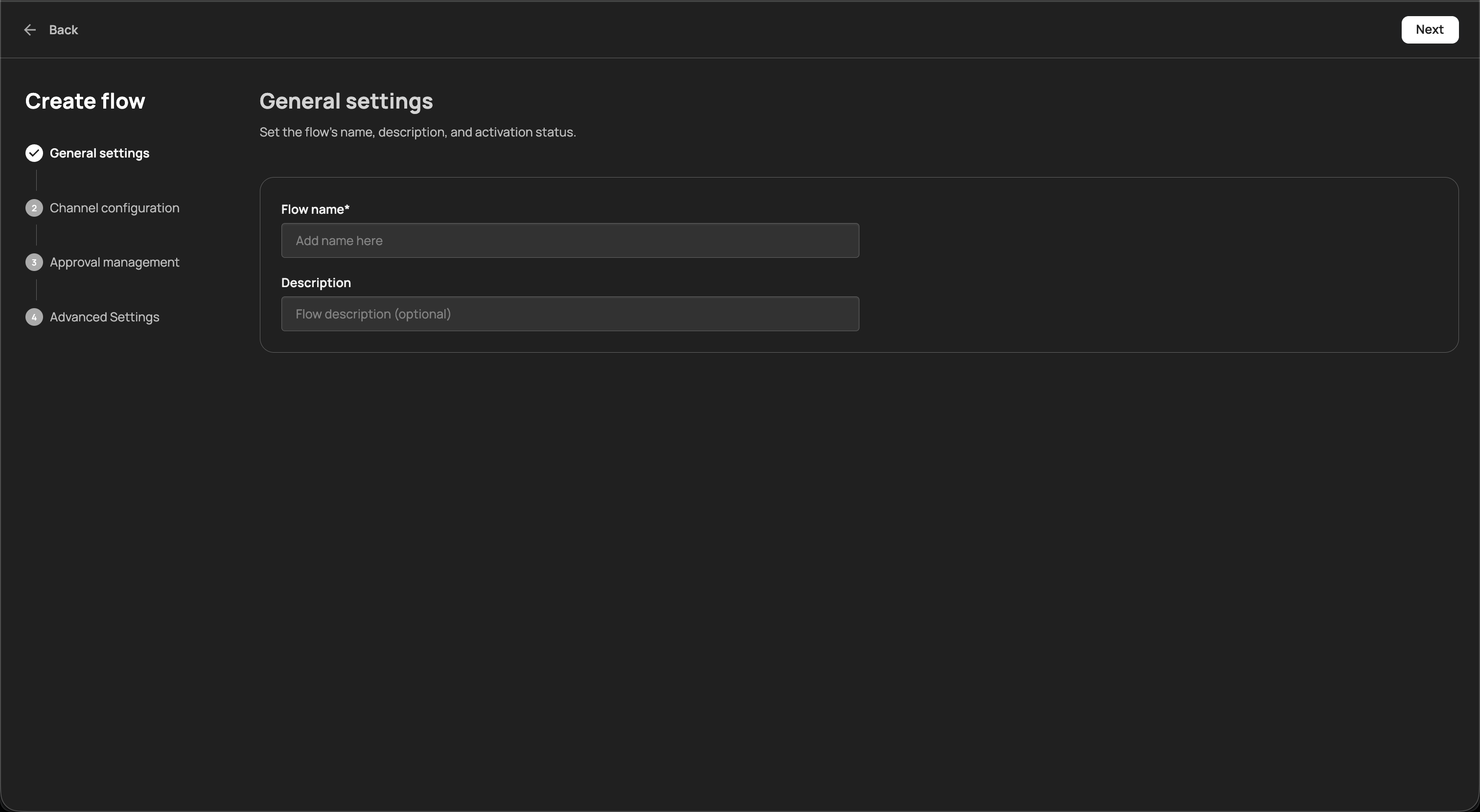Click the Create flow sidebar heading
Screen dimensions: 1480x812
pos(85,101)
